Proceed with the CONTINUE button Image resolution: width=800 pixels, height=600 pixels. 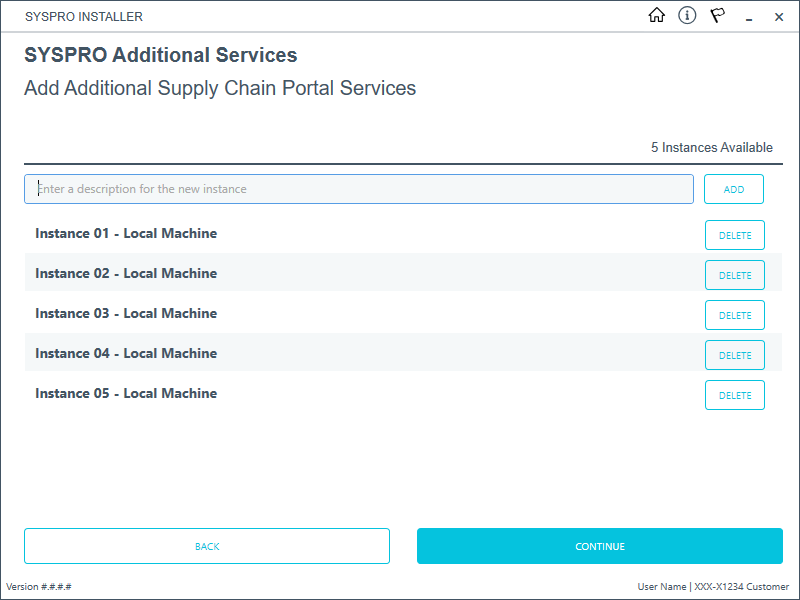(600, 546)
